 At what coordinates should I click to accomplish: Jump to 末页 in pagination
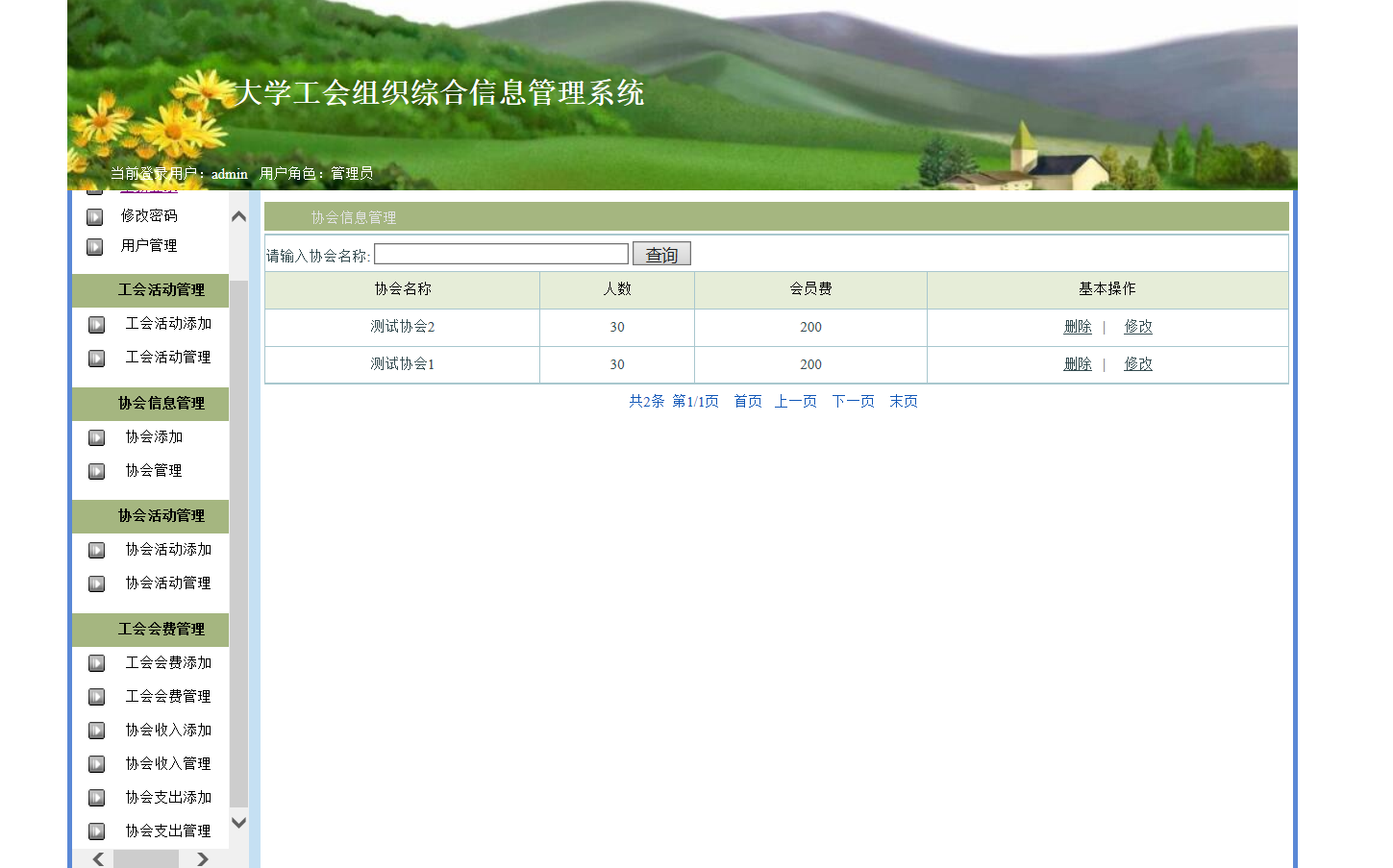(903, 402)
